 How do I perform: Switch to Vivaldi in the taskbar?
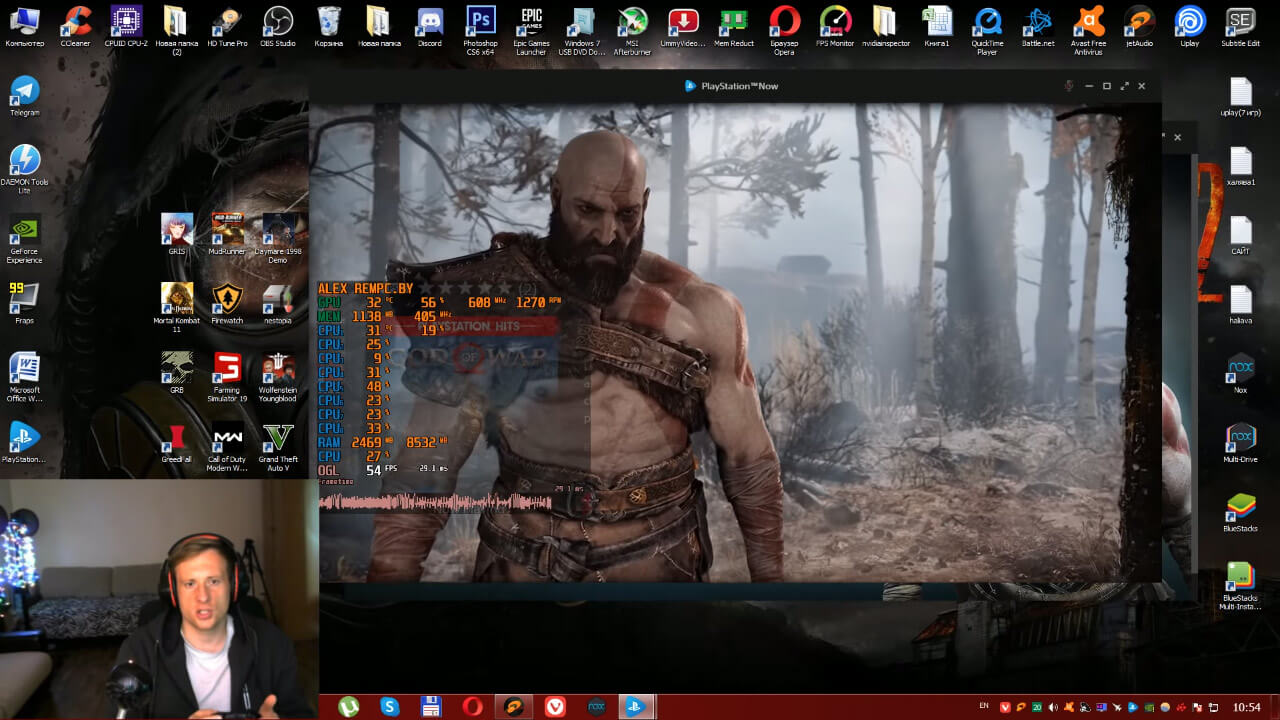555,707
